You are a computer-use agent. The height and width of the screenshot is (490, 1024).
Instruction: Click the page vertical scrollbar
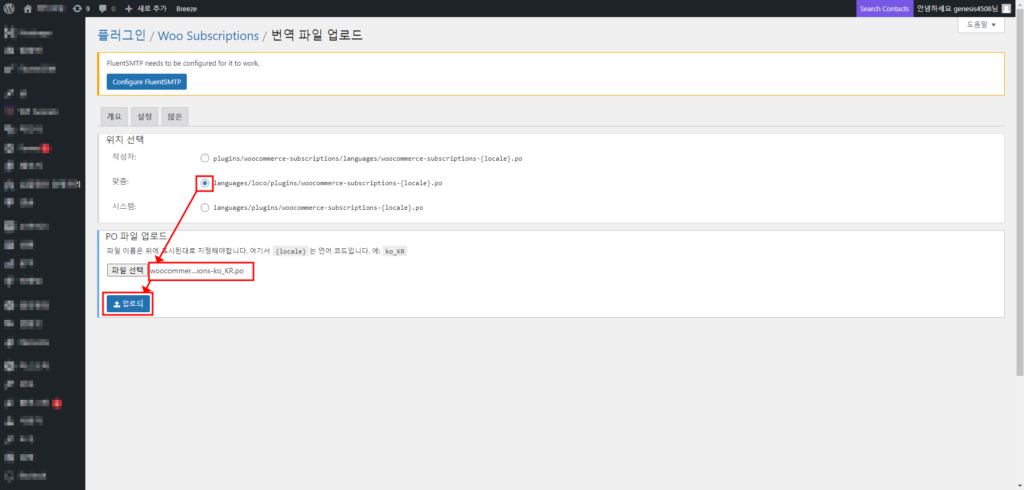tap(1020, 196)
